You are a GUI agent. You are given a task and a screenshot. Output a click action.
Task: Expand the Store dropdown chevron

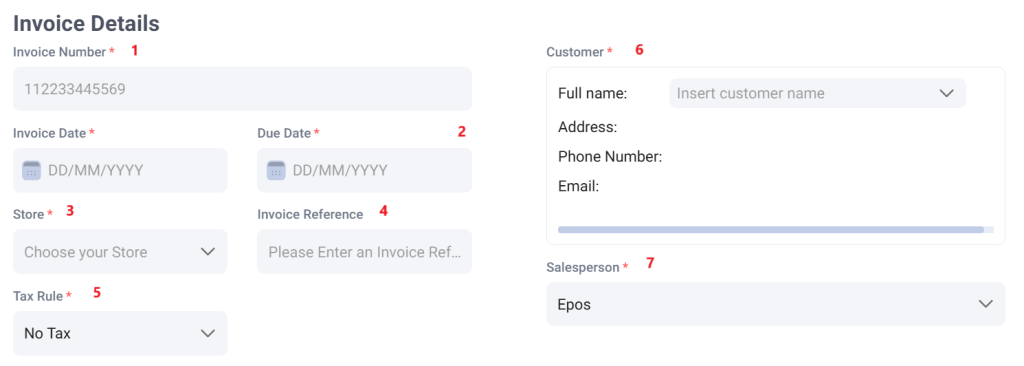pos(208,252)
